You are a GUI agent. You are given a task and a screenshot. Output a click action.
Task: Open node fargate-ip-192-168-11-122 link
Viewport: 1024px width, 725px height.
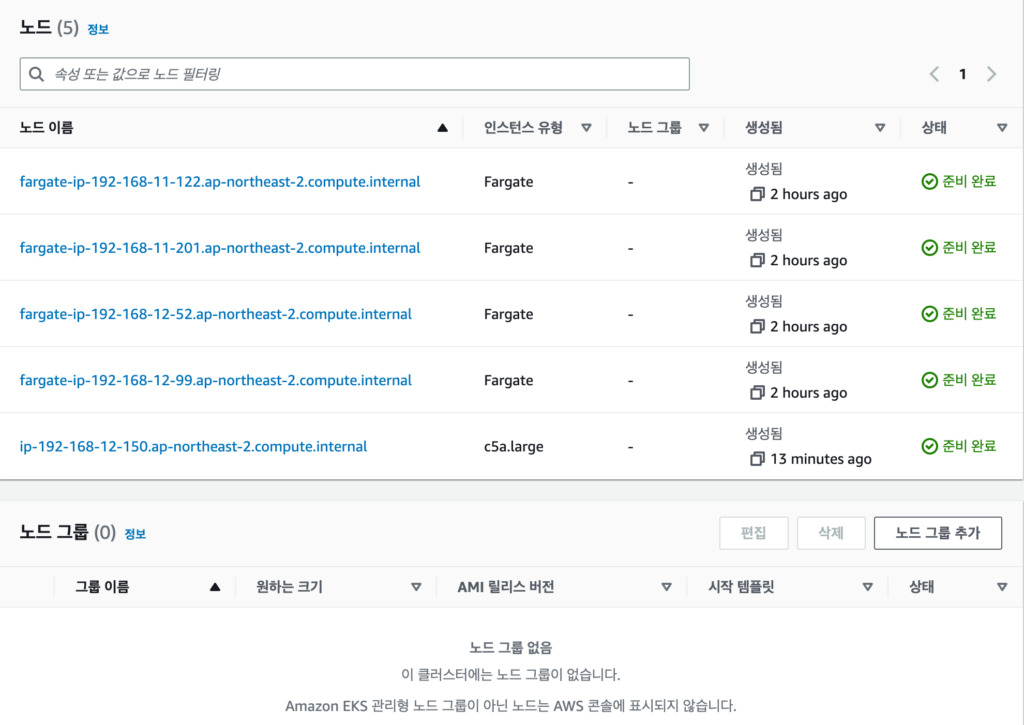click(220, 182)
